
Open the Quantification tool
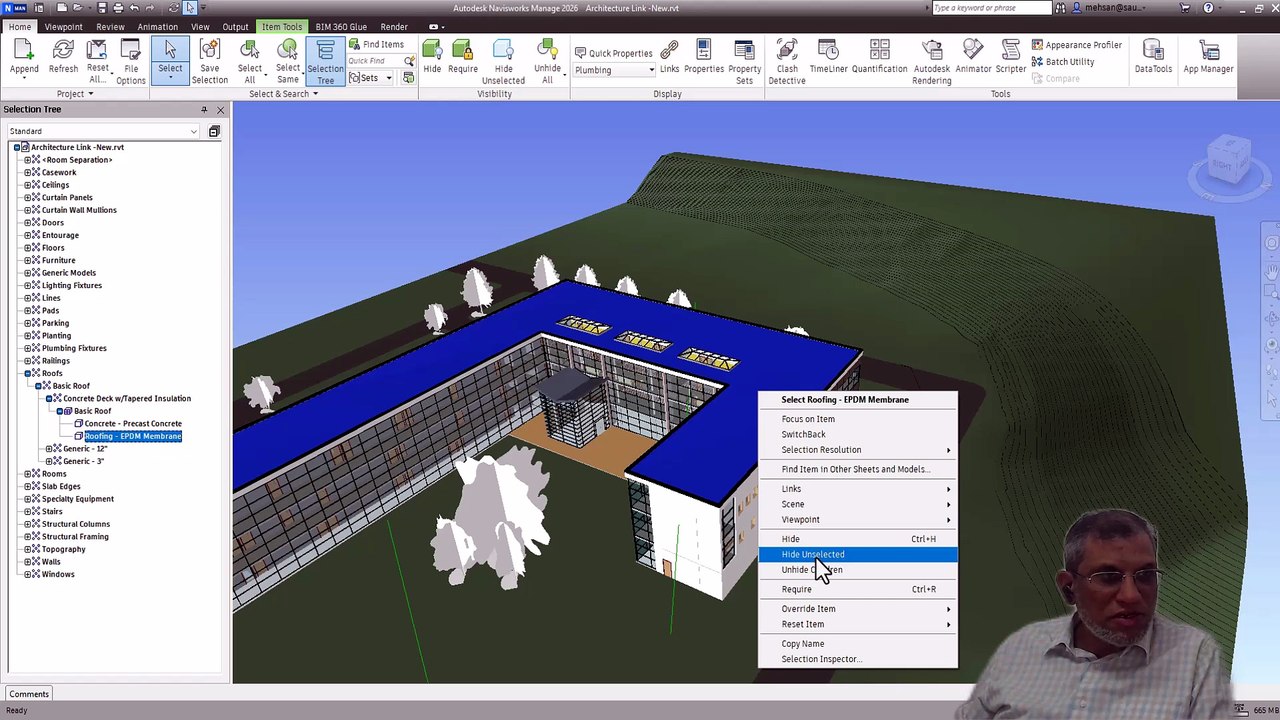tap(879, 57)
